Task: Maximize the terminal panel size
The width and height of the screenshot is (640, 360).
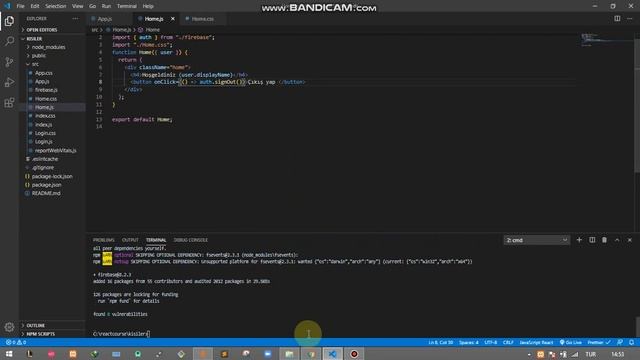Action: point(617,240)
